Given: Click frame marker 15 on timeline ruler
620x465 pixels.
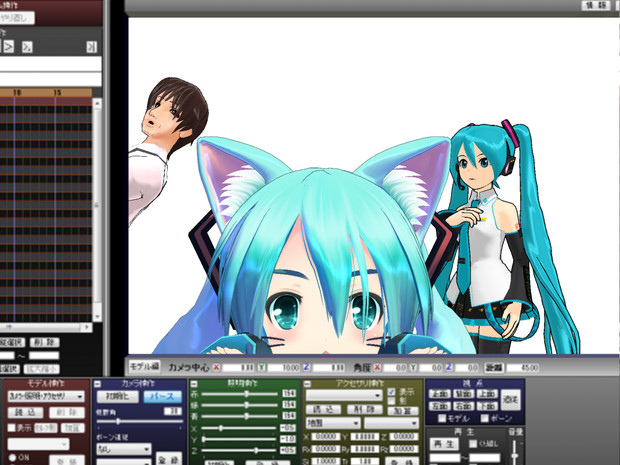Looking at the screenshot, I should 57,93.
